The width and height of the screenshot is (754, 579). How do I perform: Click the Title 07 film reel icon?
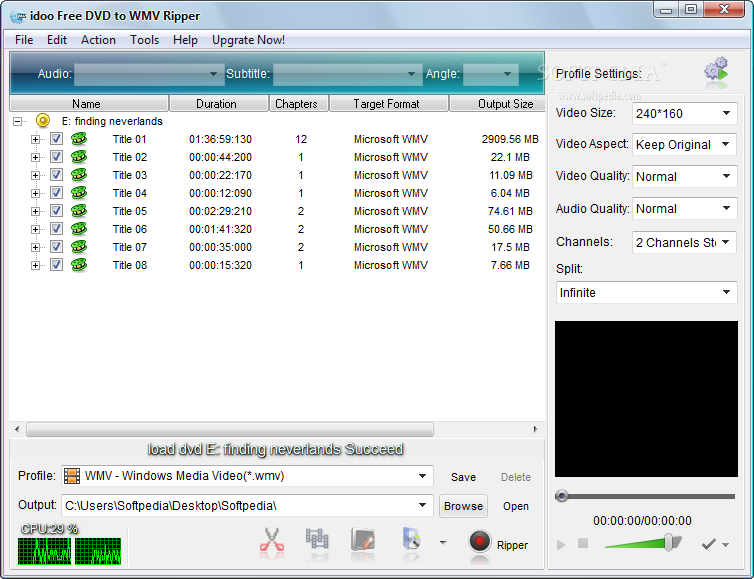79,247
